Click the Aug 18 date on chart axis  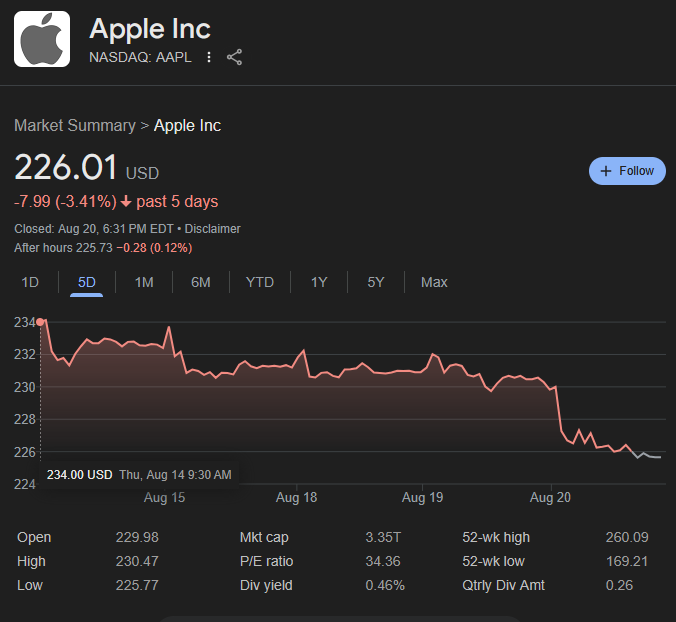click(296, 497)
